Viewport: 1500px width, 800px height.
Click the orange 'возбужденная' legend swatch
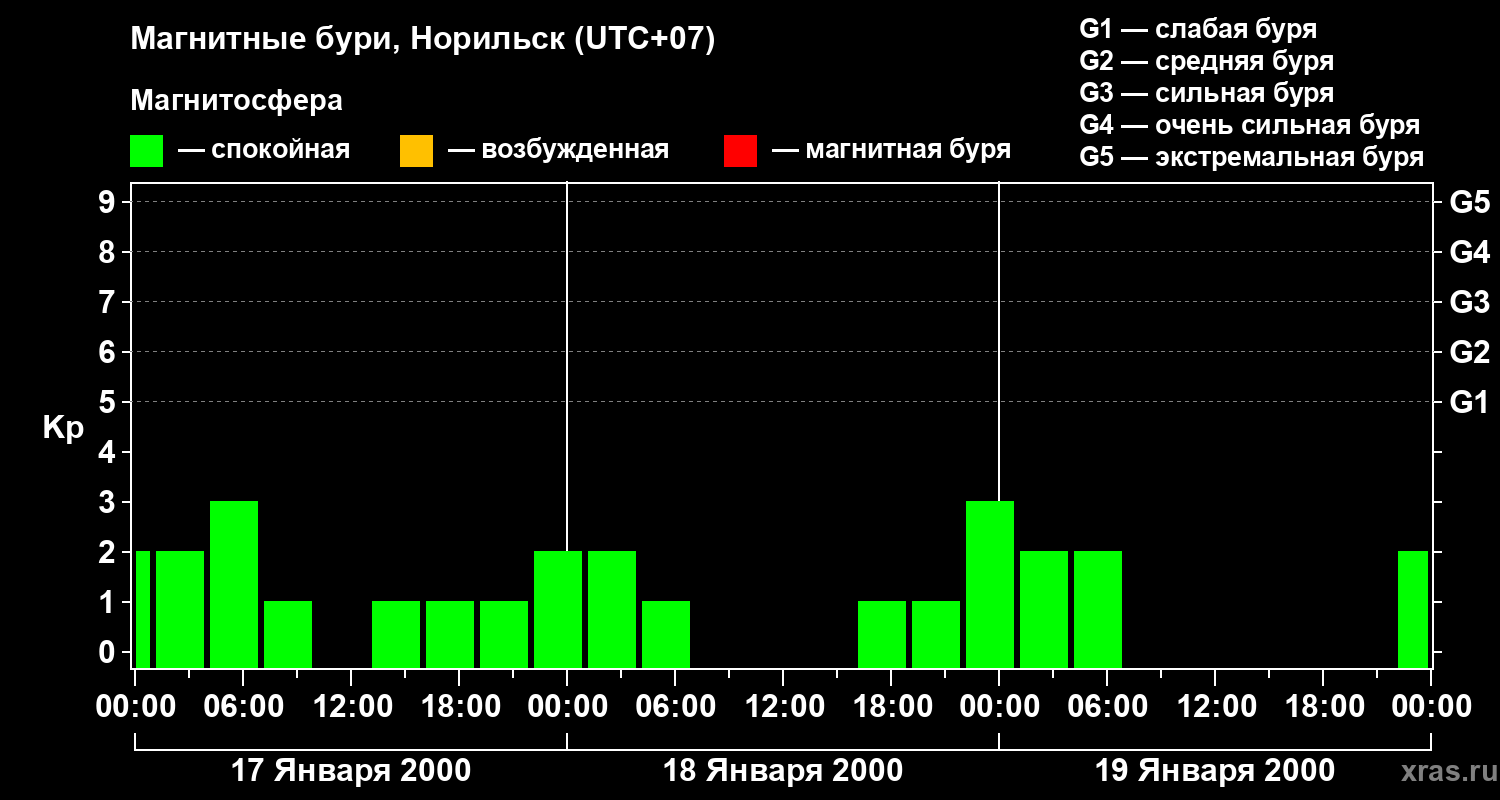(416, 151)
